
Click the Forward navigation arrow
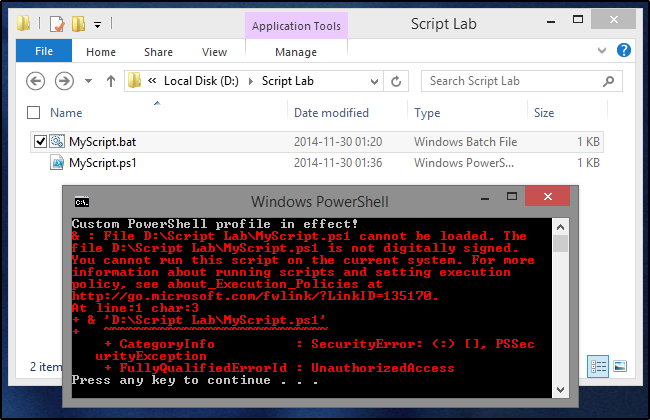(64, 81)
